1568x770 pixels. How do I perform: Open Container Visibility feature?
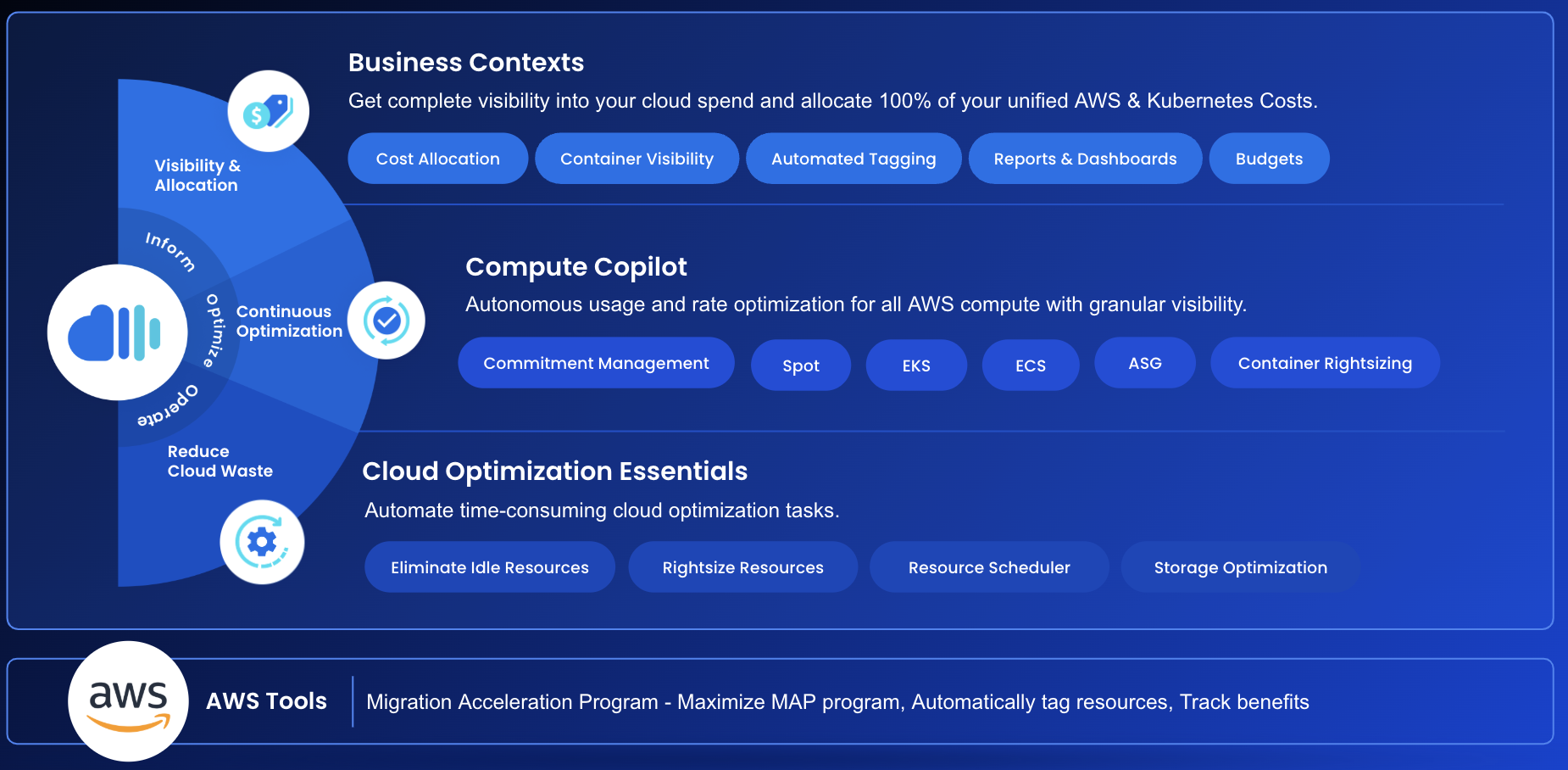(x=637, y=159)
